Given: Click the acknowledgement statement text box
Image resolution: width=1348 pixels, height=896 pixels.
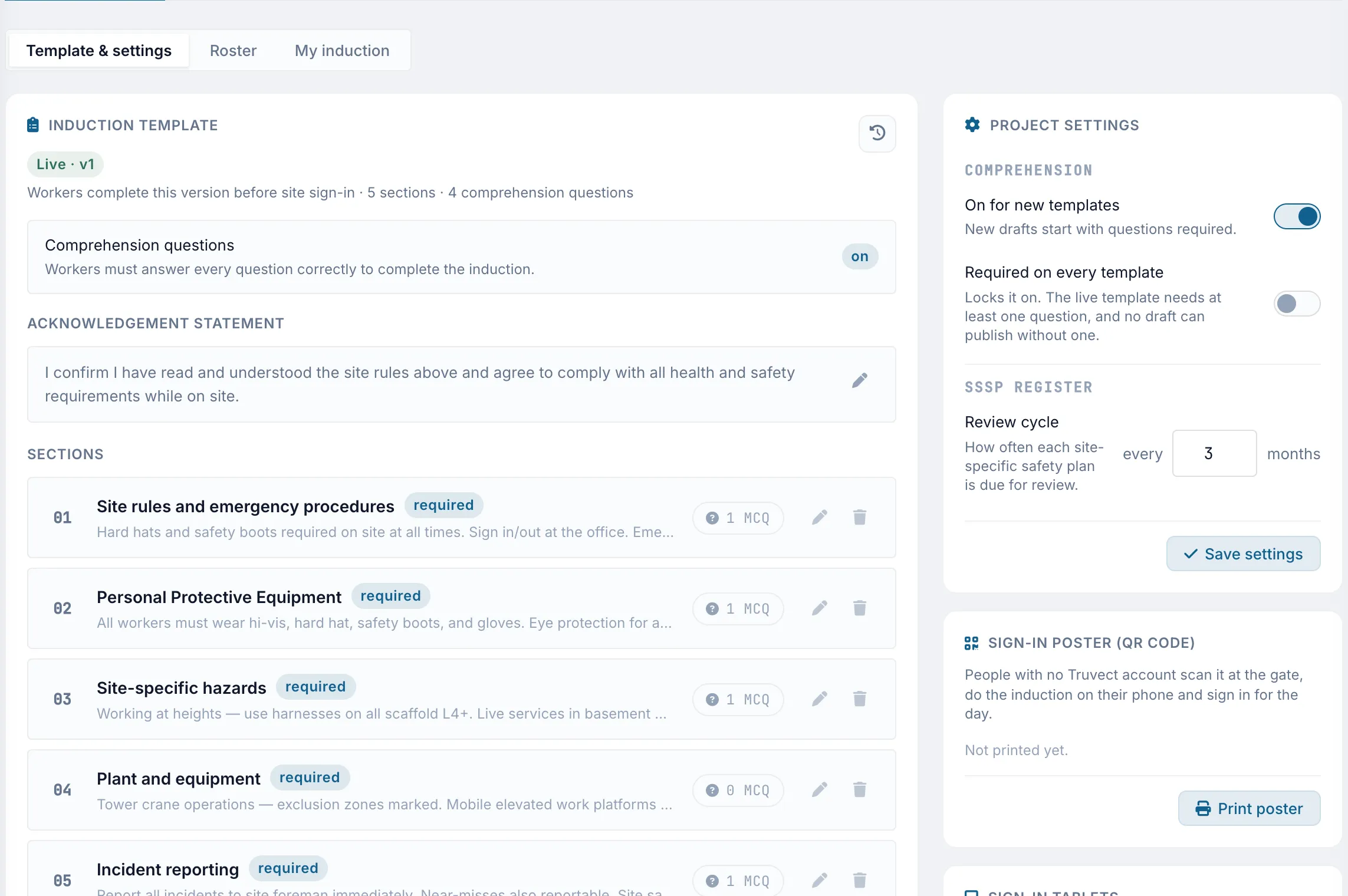Looking at the screenshot, I should (x=461, y=384).
